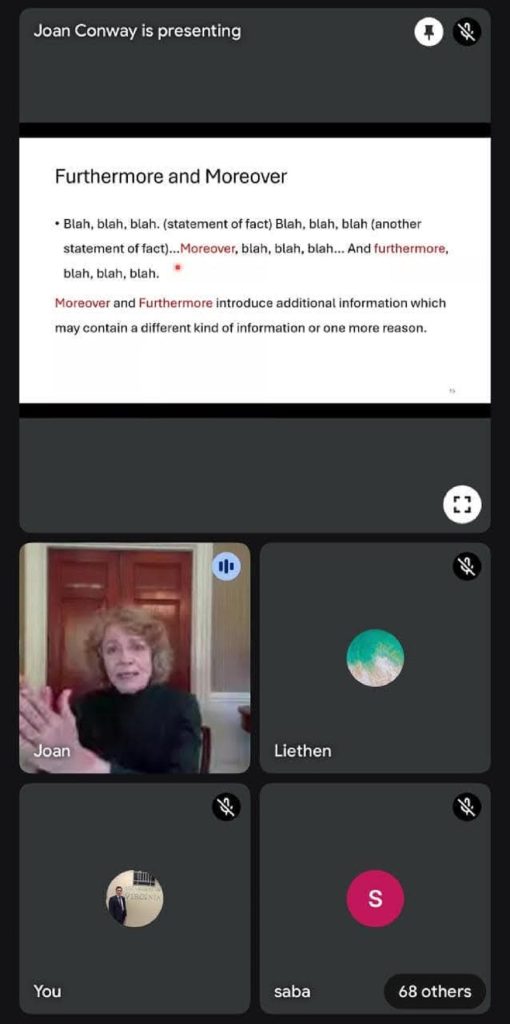
Task: Click the Furthermore and Moreover slide title
Action: (170, 176)
